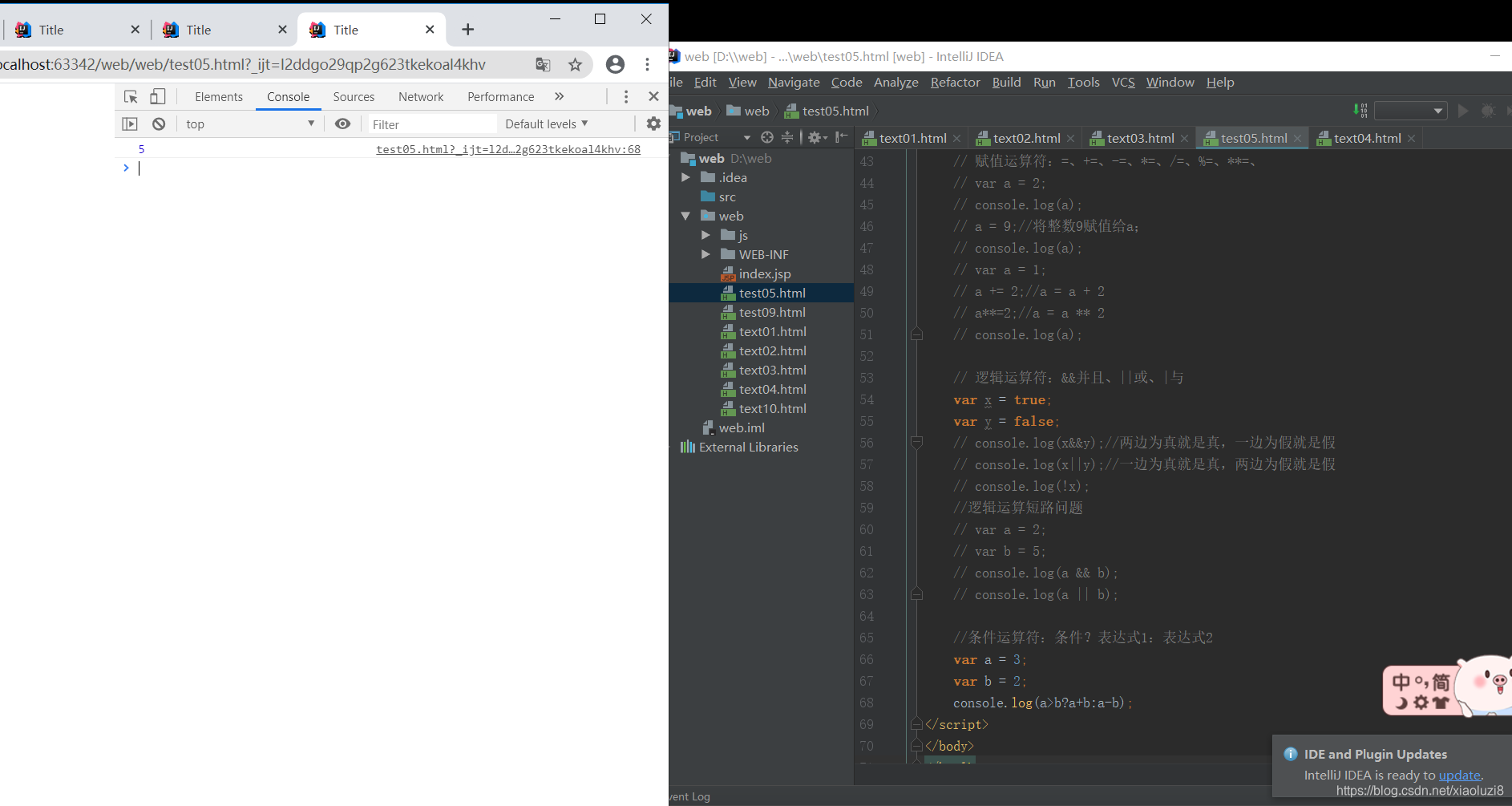Open the DevTools three-dot menu
Image resolution: width=1512 pixels, height=806 pixels.
tap(626, 96)
